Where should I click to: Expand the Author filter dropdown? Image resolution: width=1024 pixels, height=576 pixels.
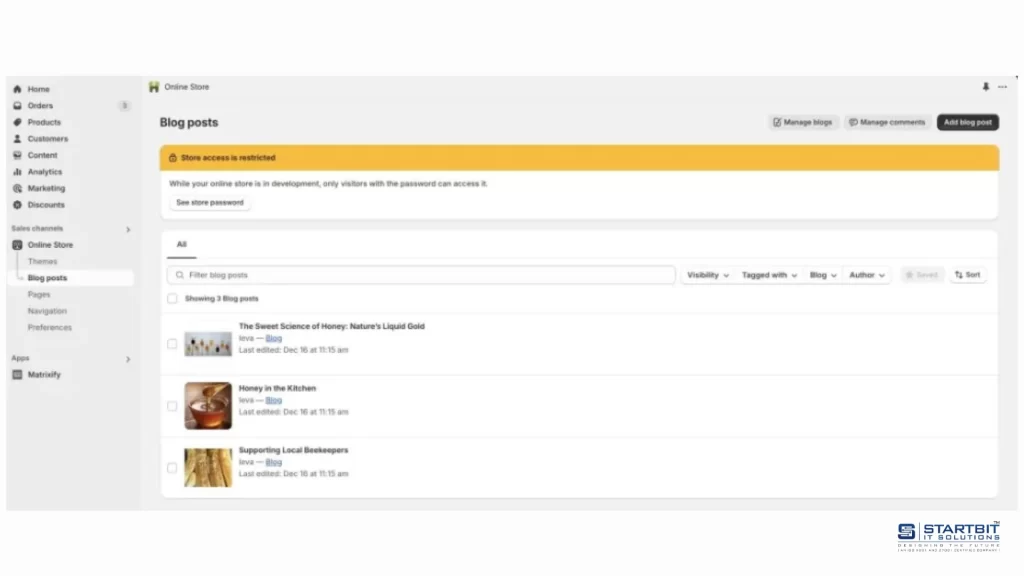click(866, 274)
